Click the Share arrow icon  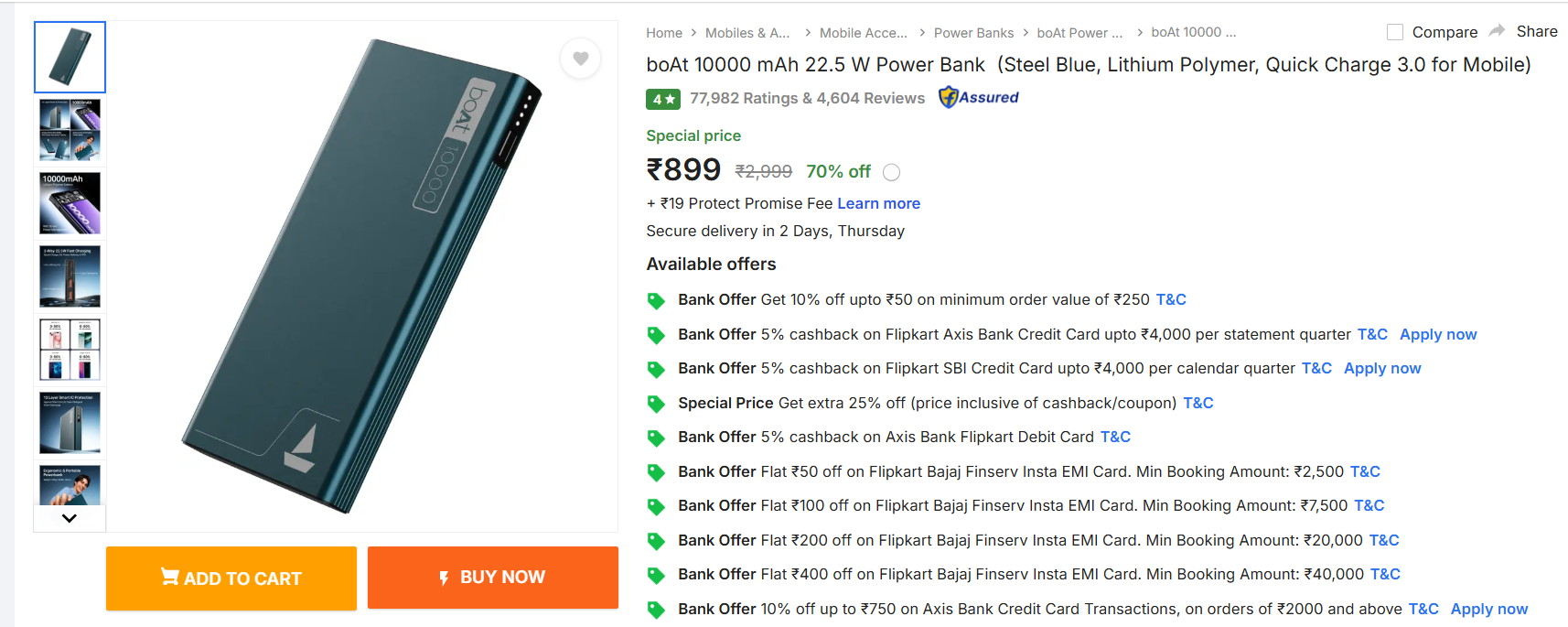[x=1497, y=31]
